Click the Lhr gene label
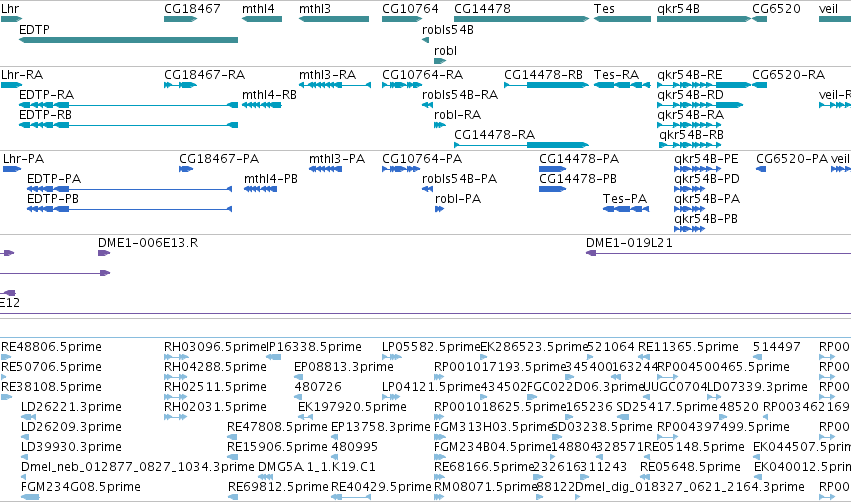Screen dimensions: 851x502 [10, 9]
